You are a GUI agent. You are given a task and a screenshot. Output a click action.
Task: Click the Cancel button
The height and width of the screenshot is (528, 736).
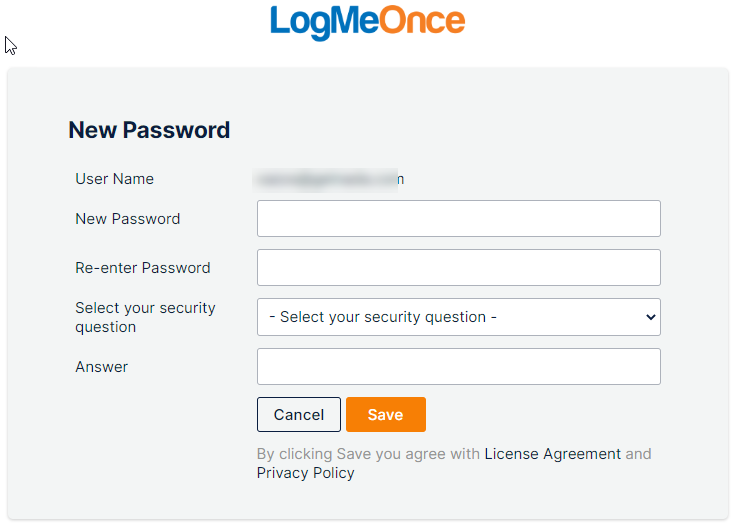299,414
